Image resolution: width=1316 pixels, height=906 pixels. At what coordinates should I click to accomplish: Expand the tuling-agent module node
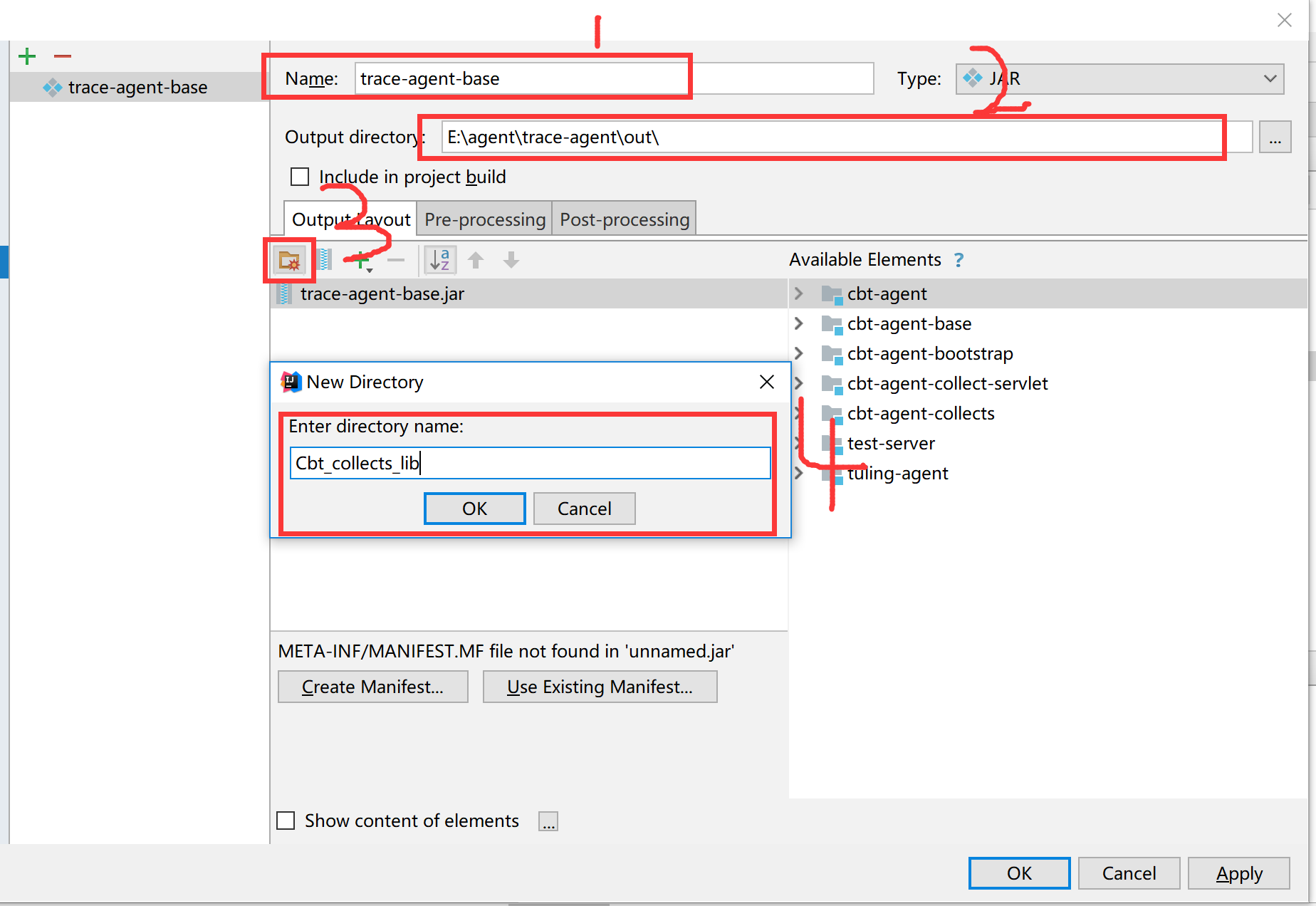pyautogui.click(x=798, y=473)
